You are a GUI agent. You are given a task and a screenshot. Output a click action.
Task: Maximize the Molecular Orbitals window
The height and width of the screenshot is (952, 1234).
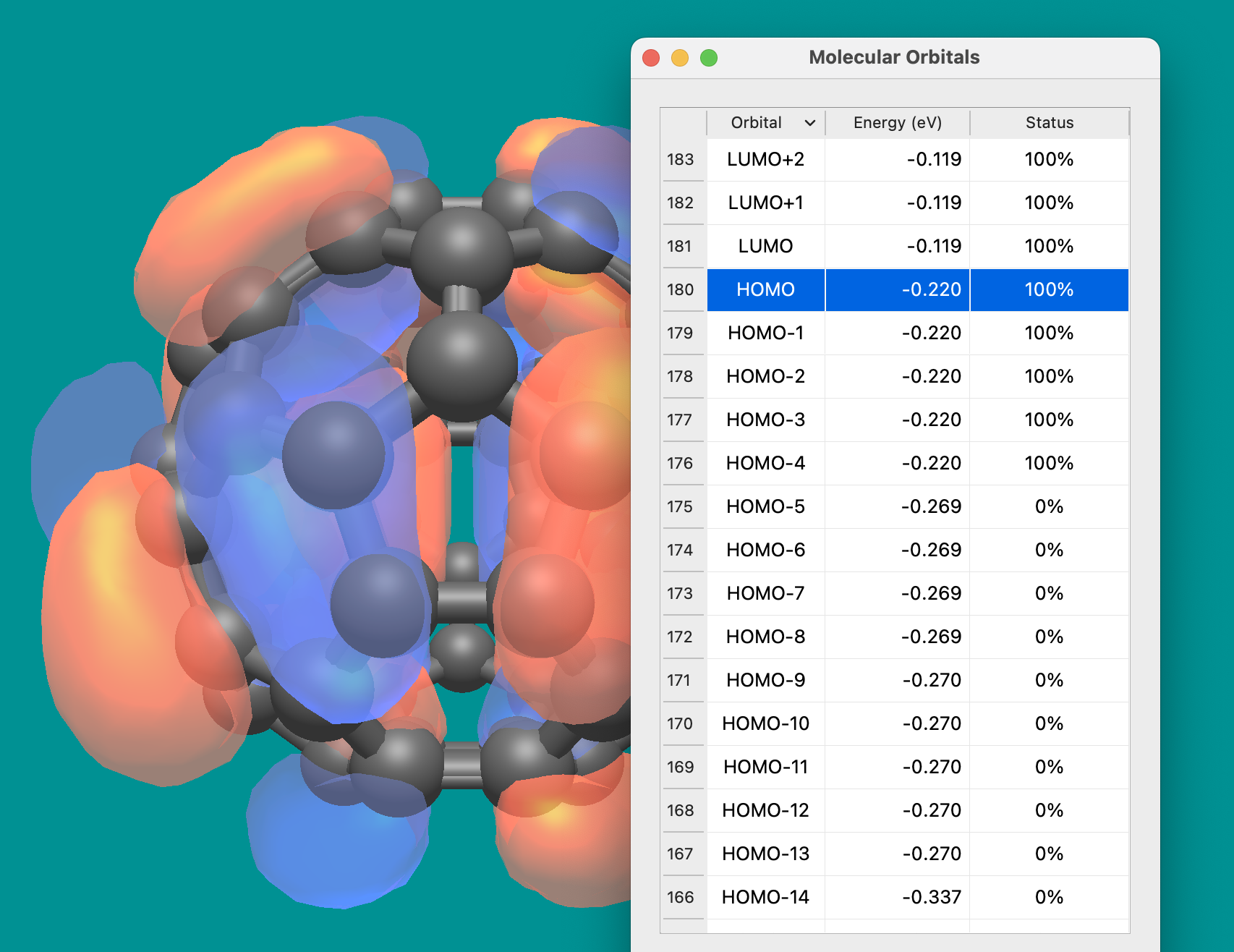709,58
